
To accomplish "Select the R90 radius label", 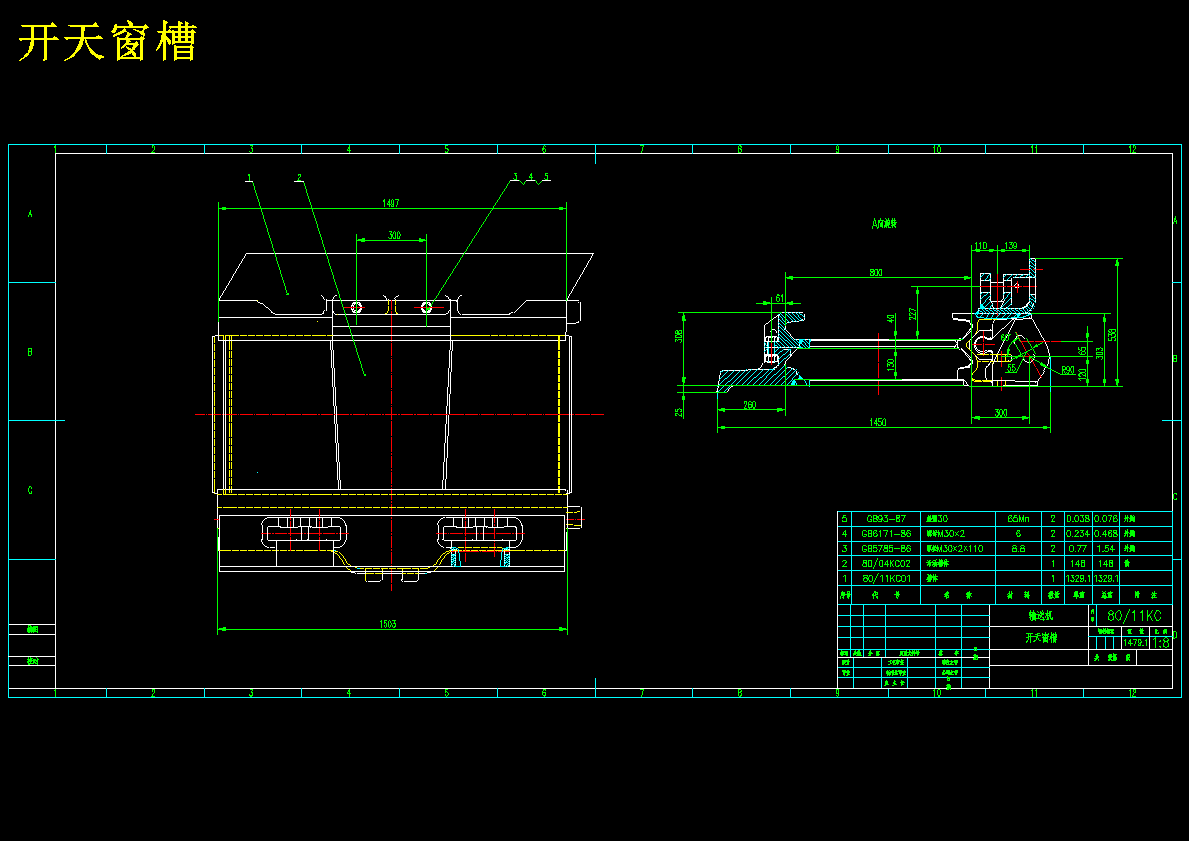I will point(1068,370).
